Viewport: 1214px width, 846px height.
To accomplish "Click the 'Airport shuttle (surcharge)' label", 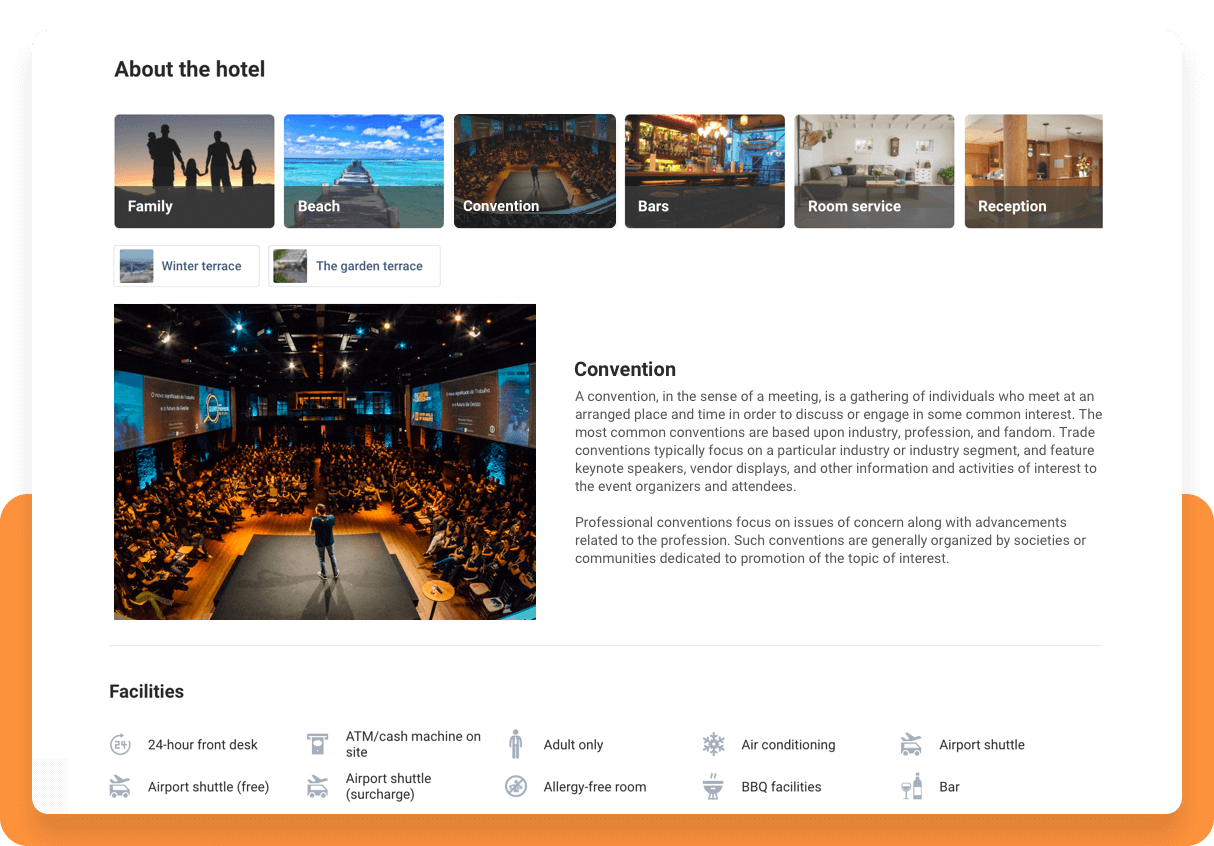I will tap(389, 786).
